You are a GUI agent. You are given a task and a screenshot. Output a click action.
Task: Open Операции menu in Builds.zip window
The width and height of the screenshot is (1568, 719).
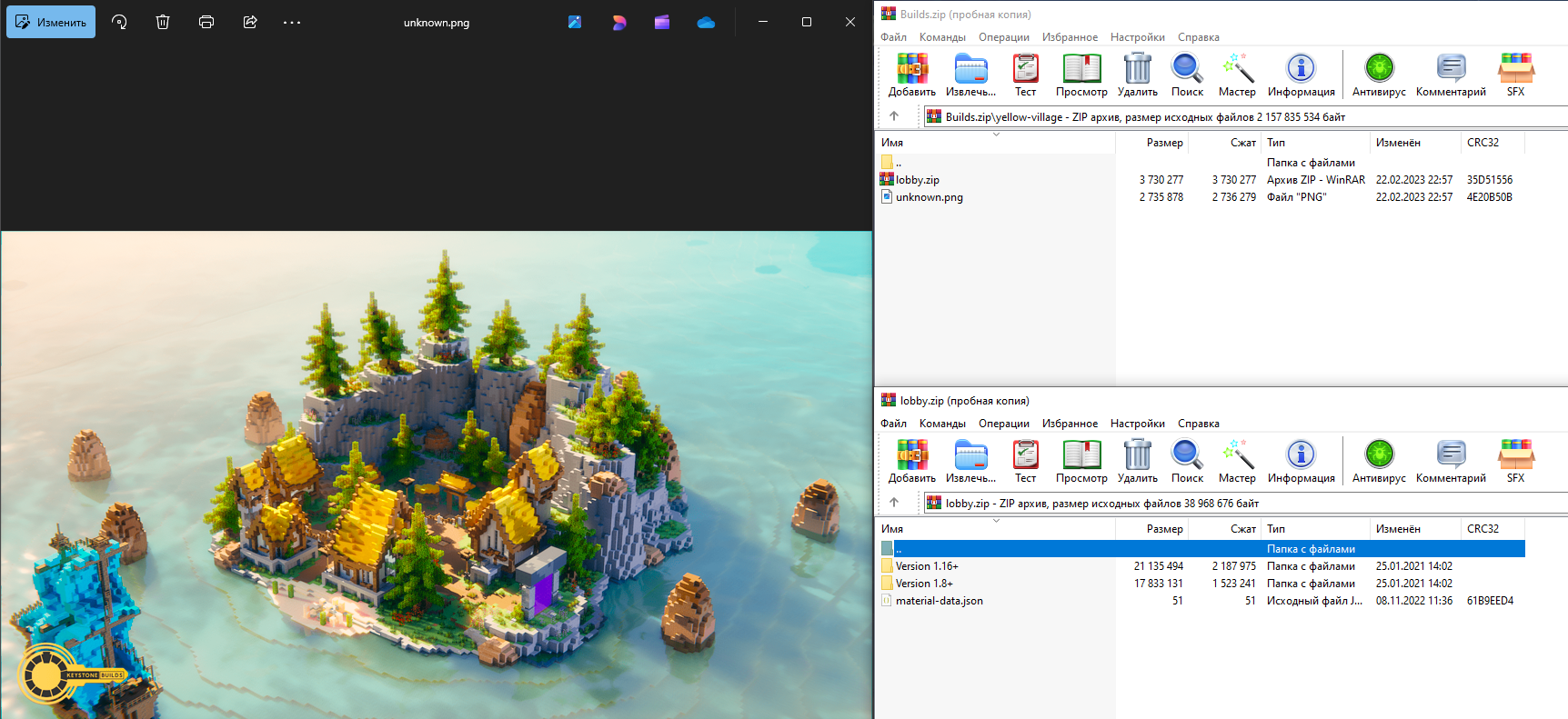[x=1004, y=37]
